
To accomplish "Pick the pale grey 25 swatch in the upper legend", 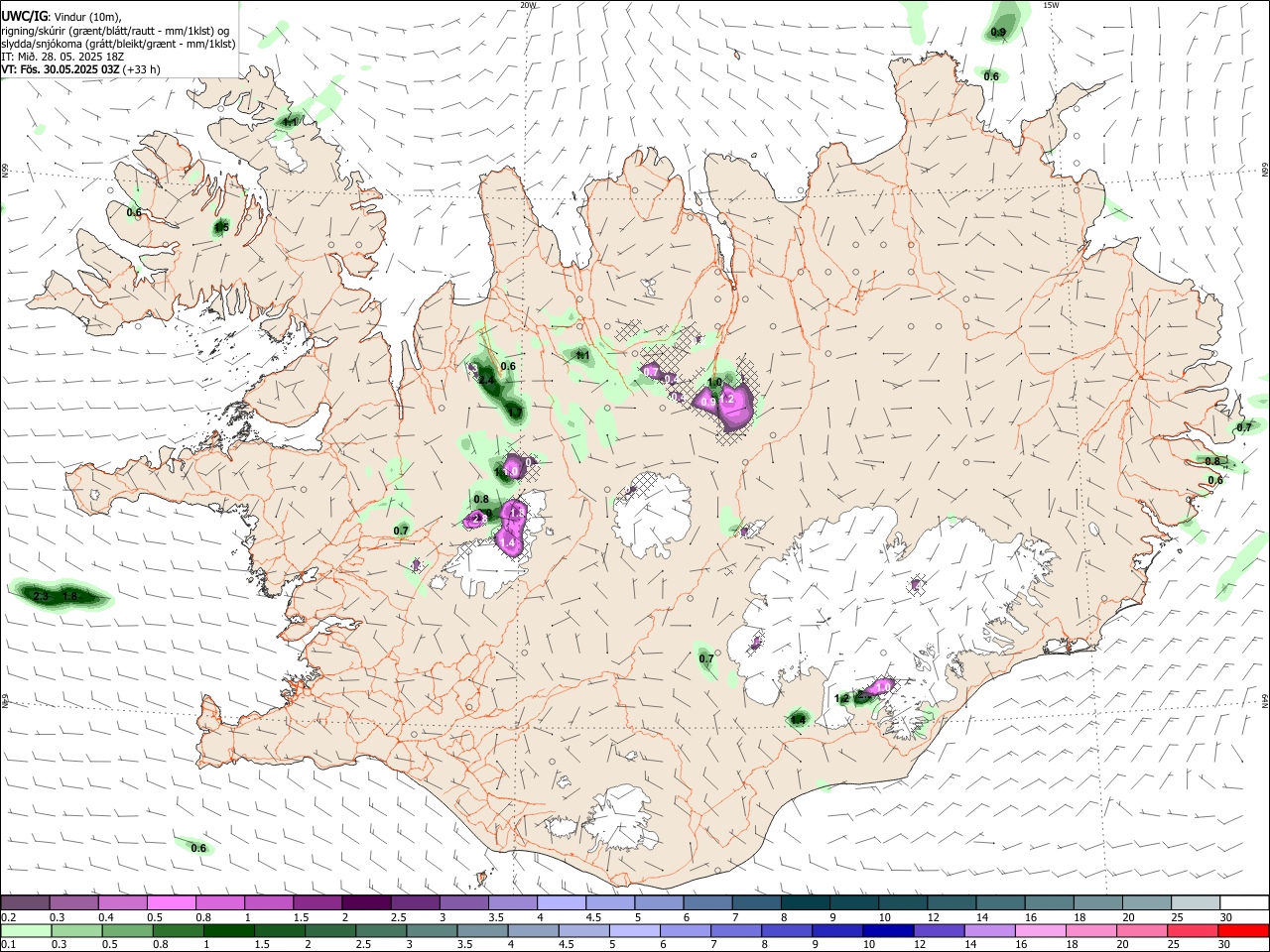I will (x=1195, y=903).
